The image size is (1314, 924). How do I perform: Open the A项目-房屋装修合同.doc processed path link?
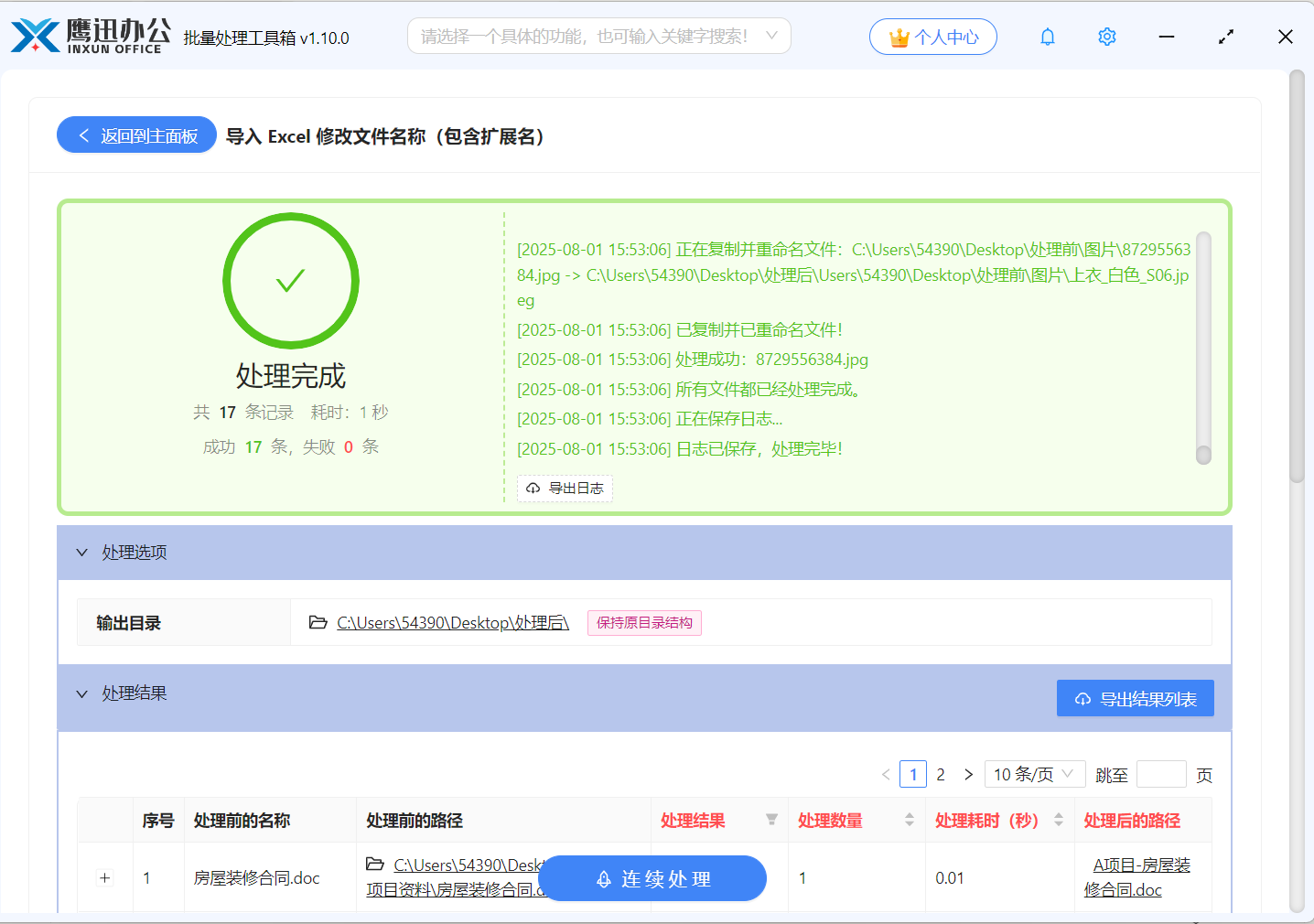[1136, 877]
